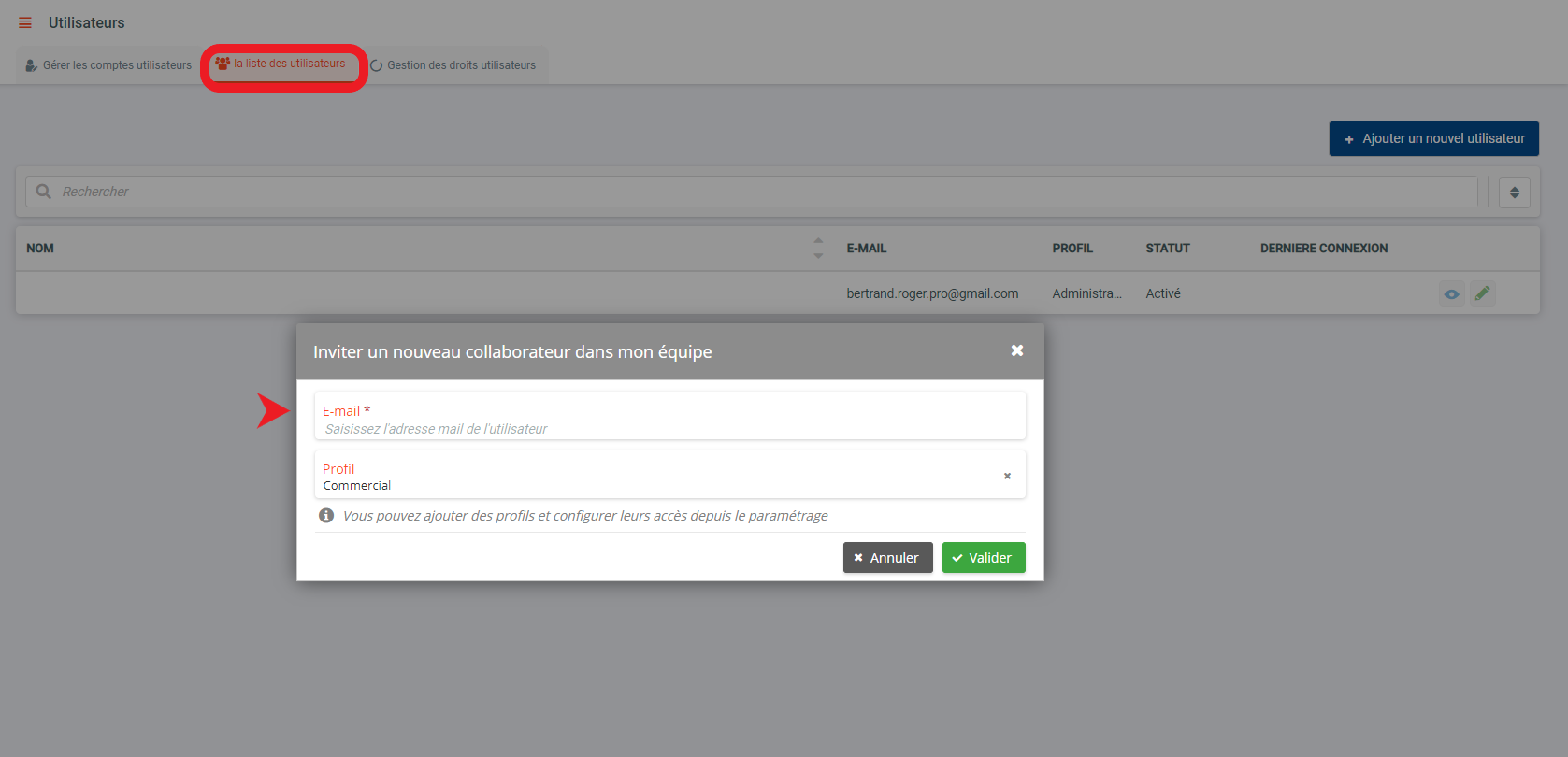Click the magnifying glass search icon
This screenshot has height=757, width=1568.
click(x=43, y=192)
